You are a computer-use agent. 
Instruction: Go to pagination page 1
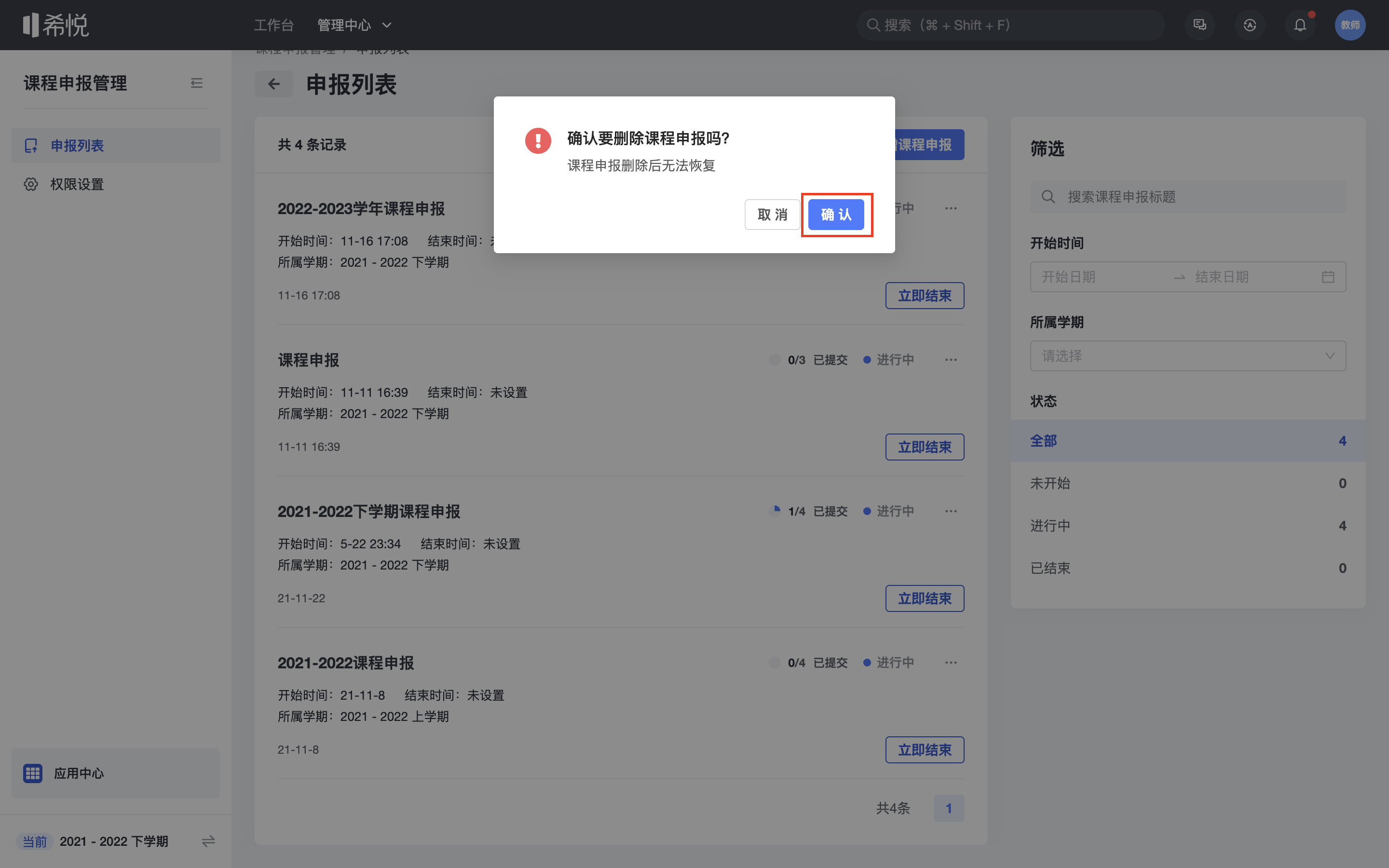point(949,808)
